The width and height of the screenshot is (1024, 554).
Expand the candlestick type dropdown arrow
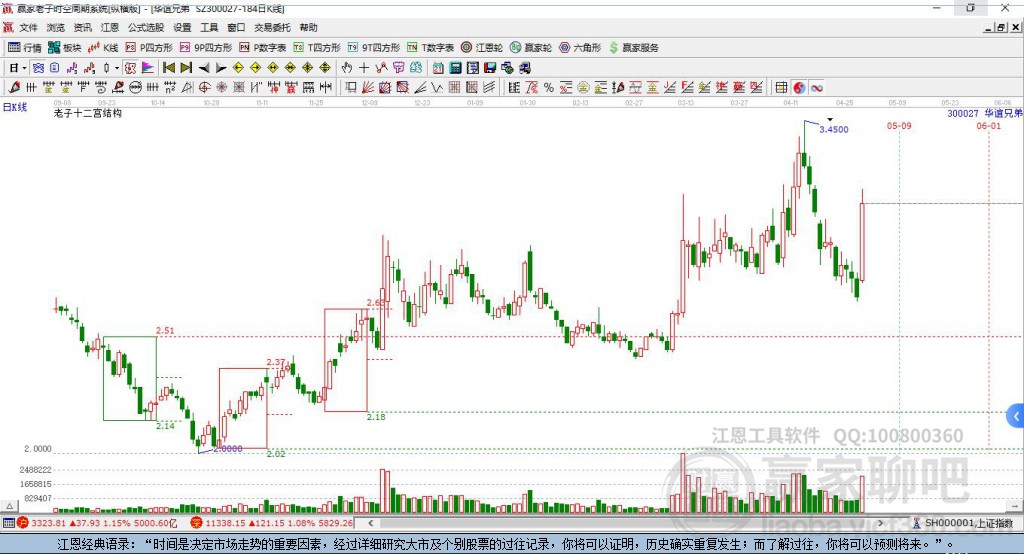(x=117, y=68)
